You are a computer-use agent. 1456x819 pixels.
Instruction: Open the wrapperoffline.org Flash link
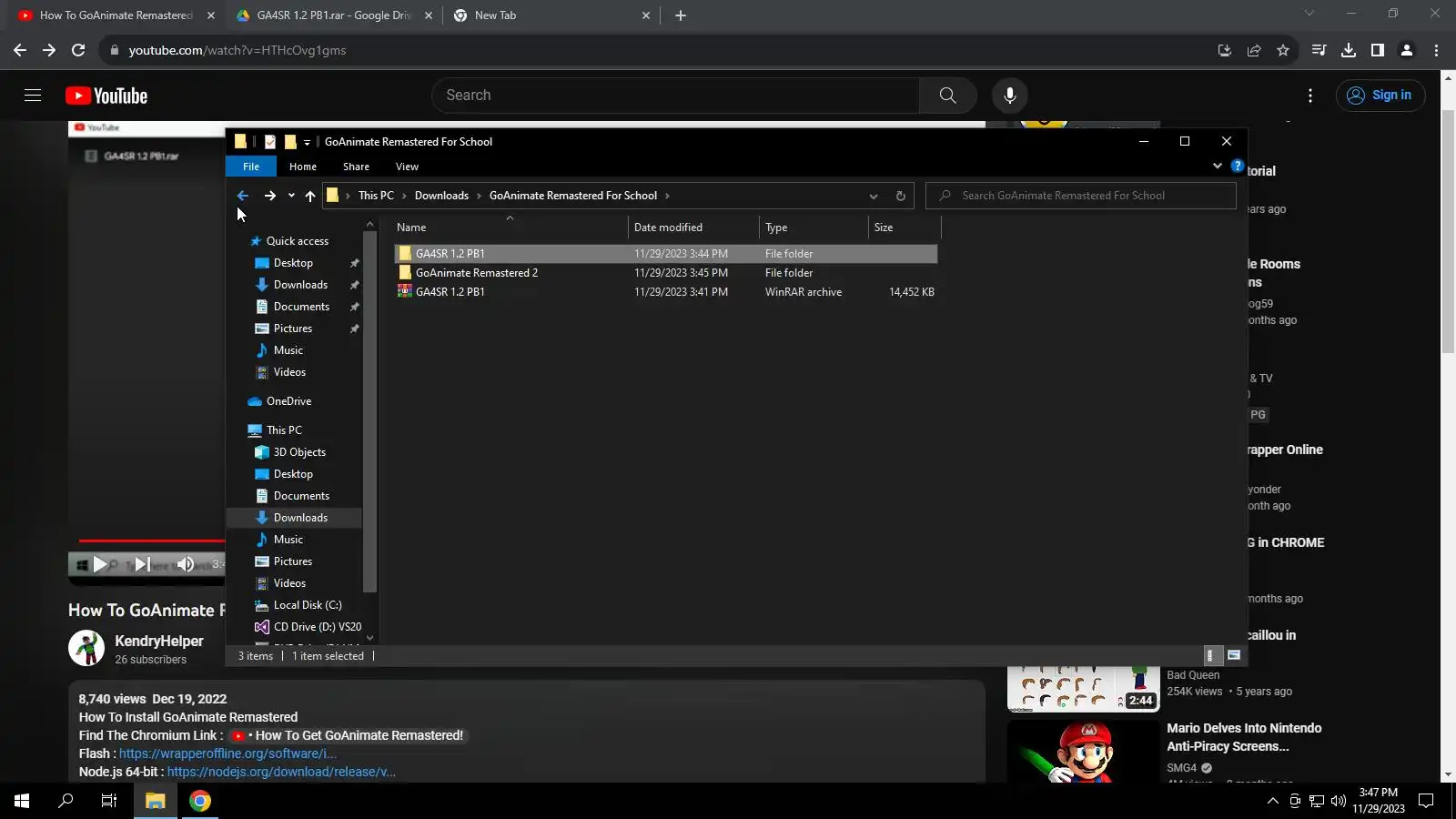(x=227, y=753)
